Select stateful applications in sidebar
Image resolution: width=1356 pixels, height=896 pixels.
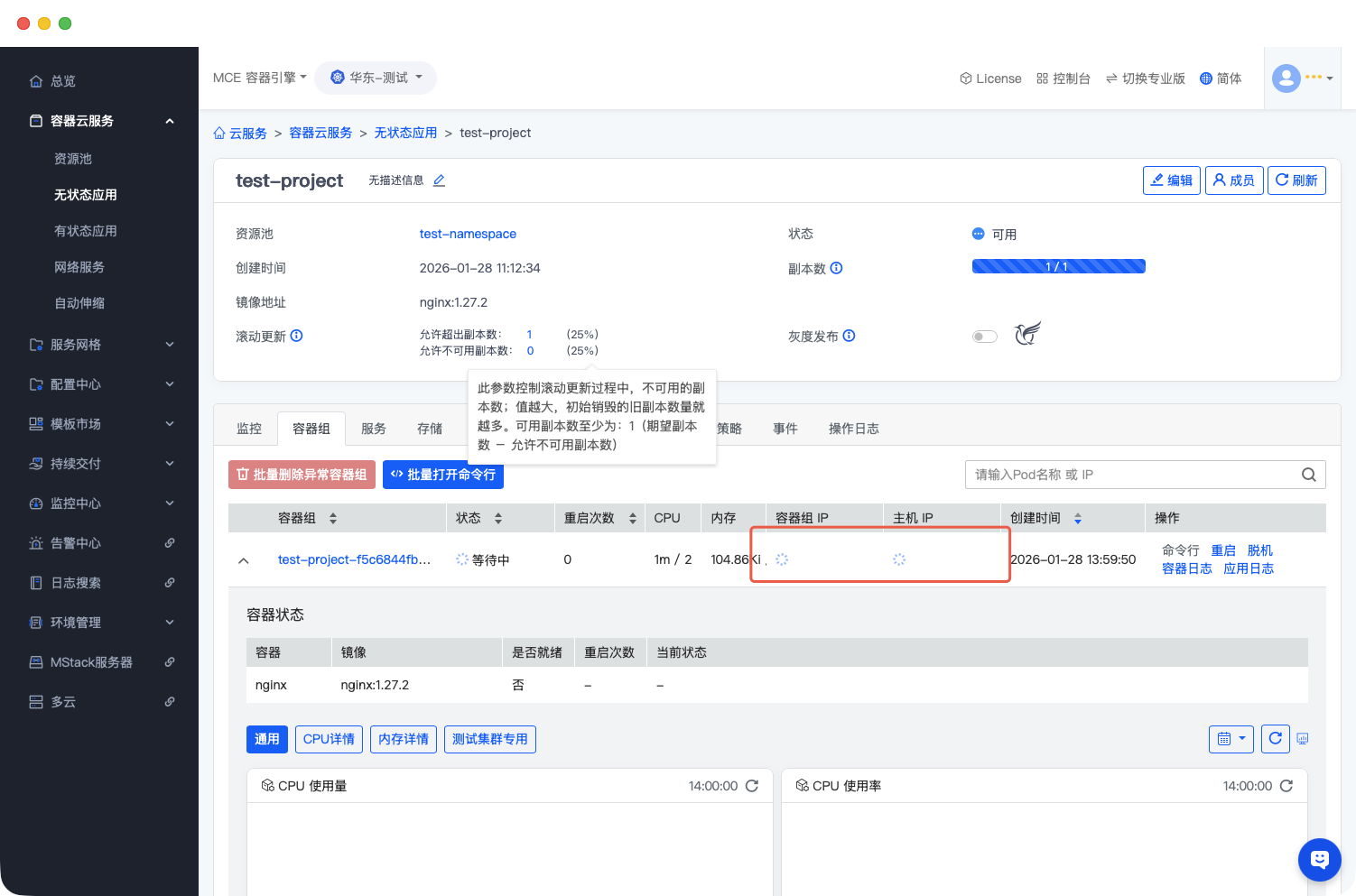86,231
